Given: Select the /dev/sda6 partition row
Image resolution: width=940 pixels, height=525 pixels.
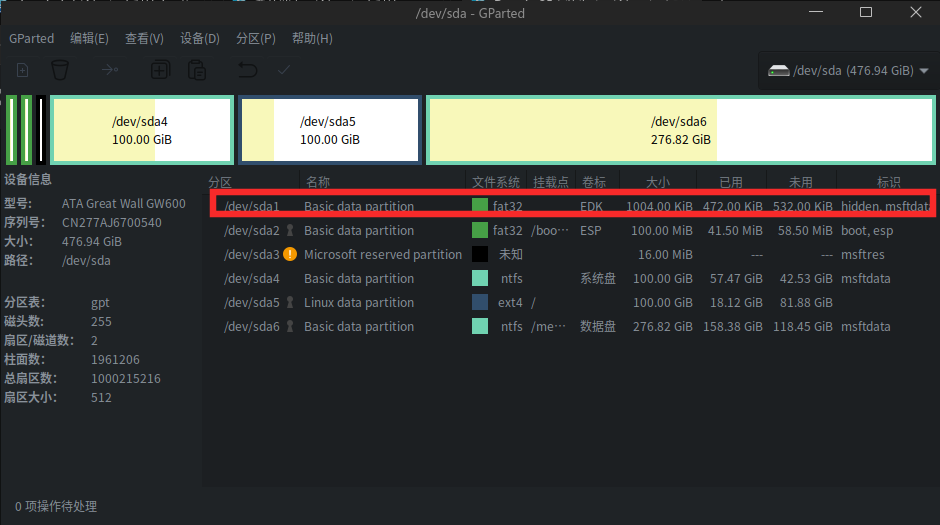Looking at the screenshot, I should coord(573,326).
